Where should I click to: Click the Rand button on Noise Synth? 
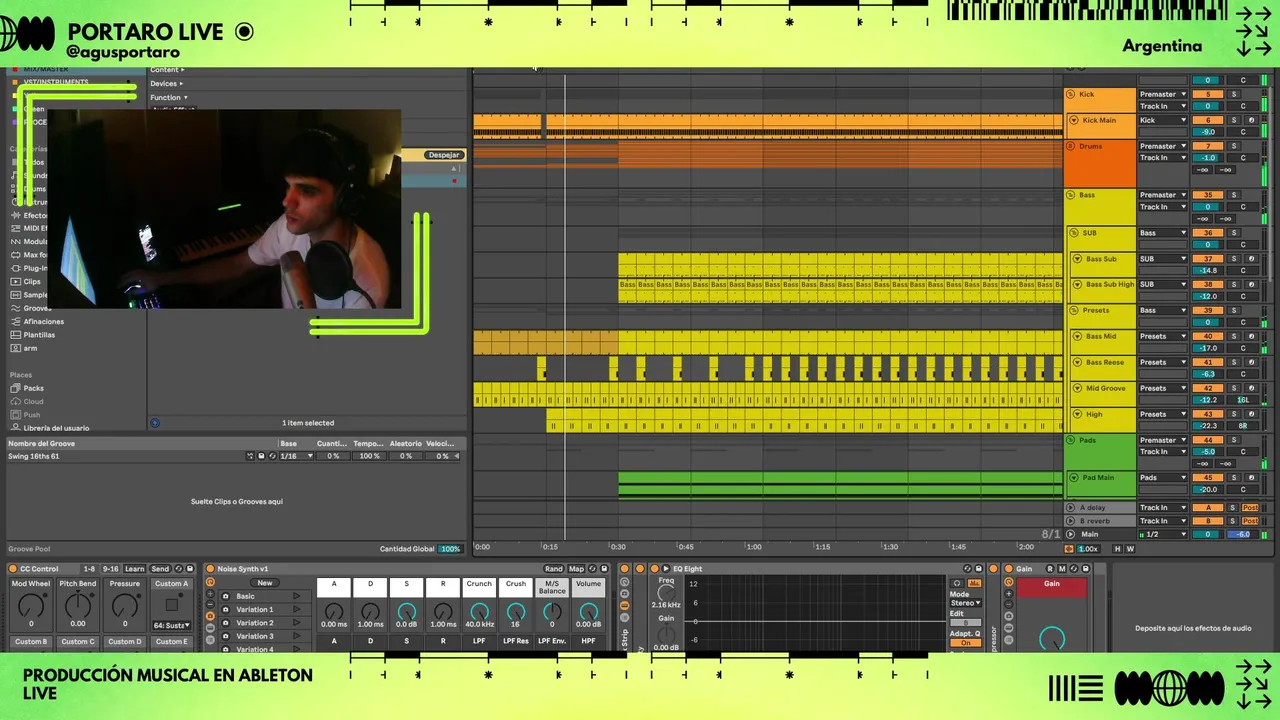(x=554, y=569)
